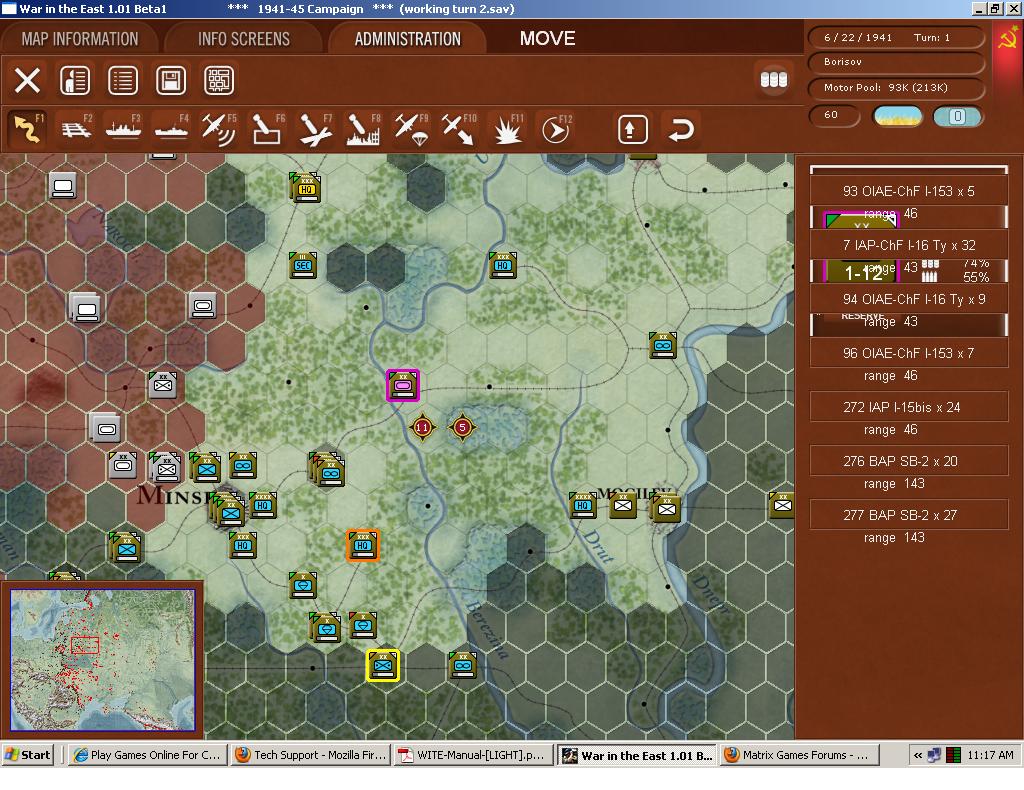The height and width of the screenshot is (790, 1024).
Task: Select the F2 rail move mode
Action: tap(76, 129)
